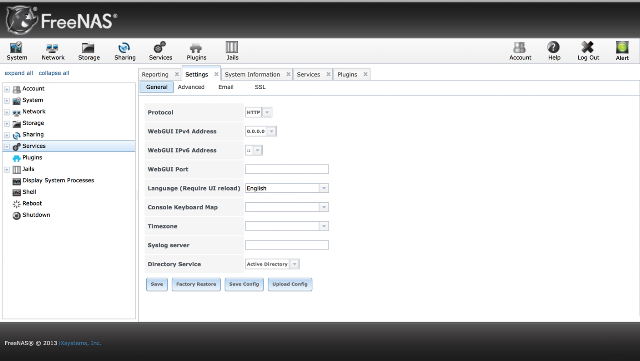Click the Sharing toolbar icon
This screenshot has width=640, height=361.
click(x=124, y=51)
